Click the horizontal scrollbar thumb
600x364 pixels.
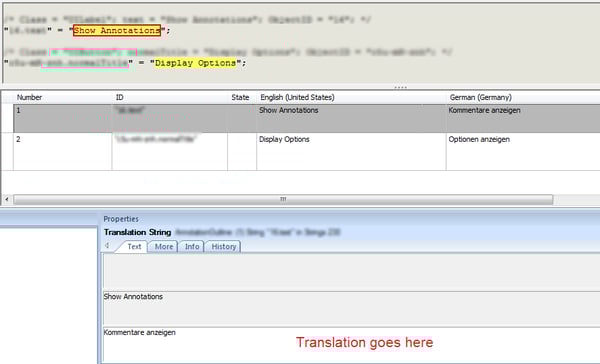pyautogui.click(x=283, y=199)
